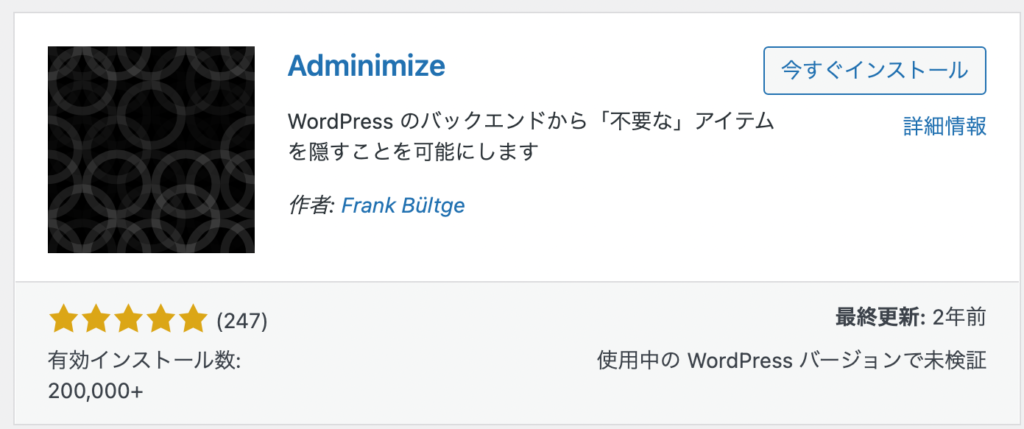Click the 200,000+ installs number
Image resolution: width=1024 pixels, height=429 pixels.
tap(96, 390)
